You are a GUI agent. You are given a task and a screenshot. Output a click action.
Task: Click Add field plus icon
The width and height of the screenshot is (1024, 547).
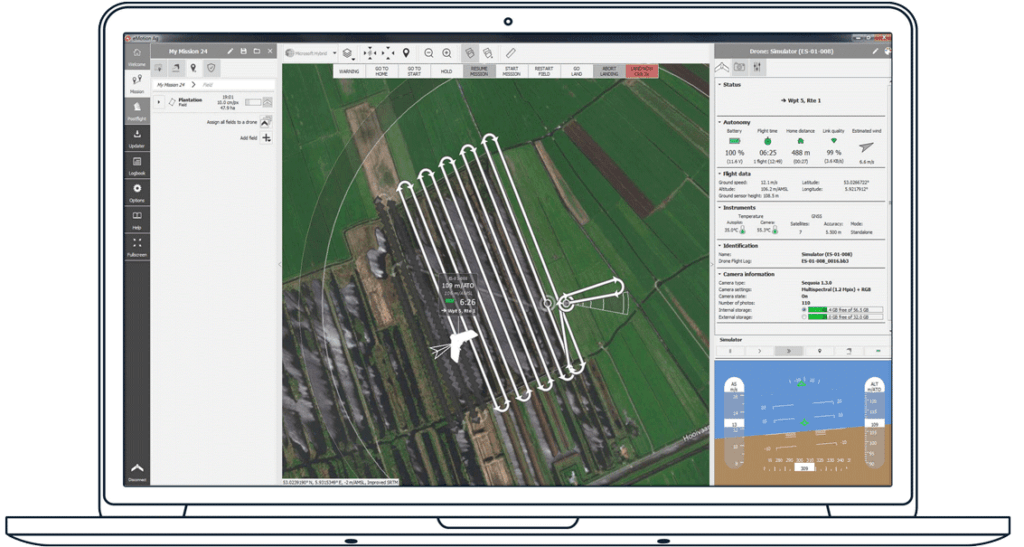click(266, 137)
